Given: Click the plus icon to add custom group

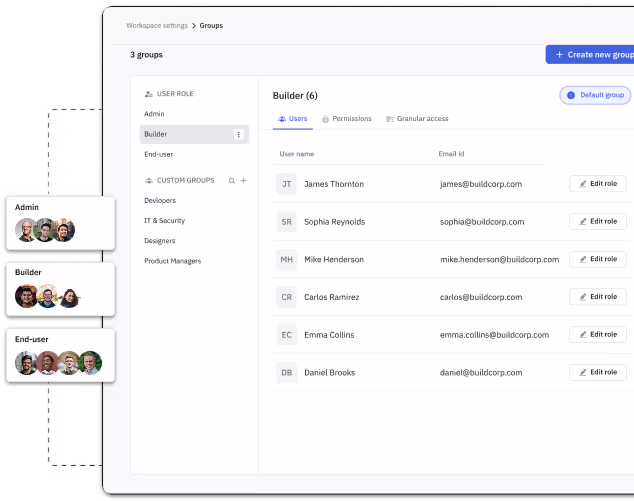Looking at the screenshot, I should (x=244, y=181).
